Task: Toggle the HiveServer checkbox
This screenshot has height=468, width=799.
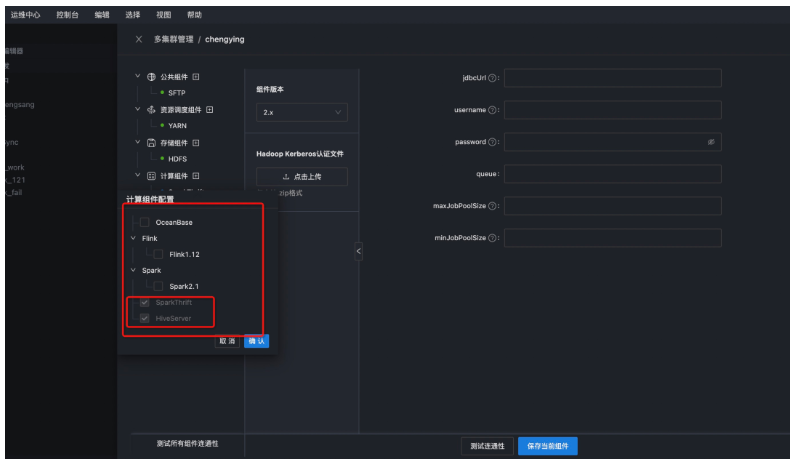Action: coord(145,318)
